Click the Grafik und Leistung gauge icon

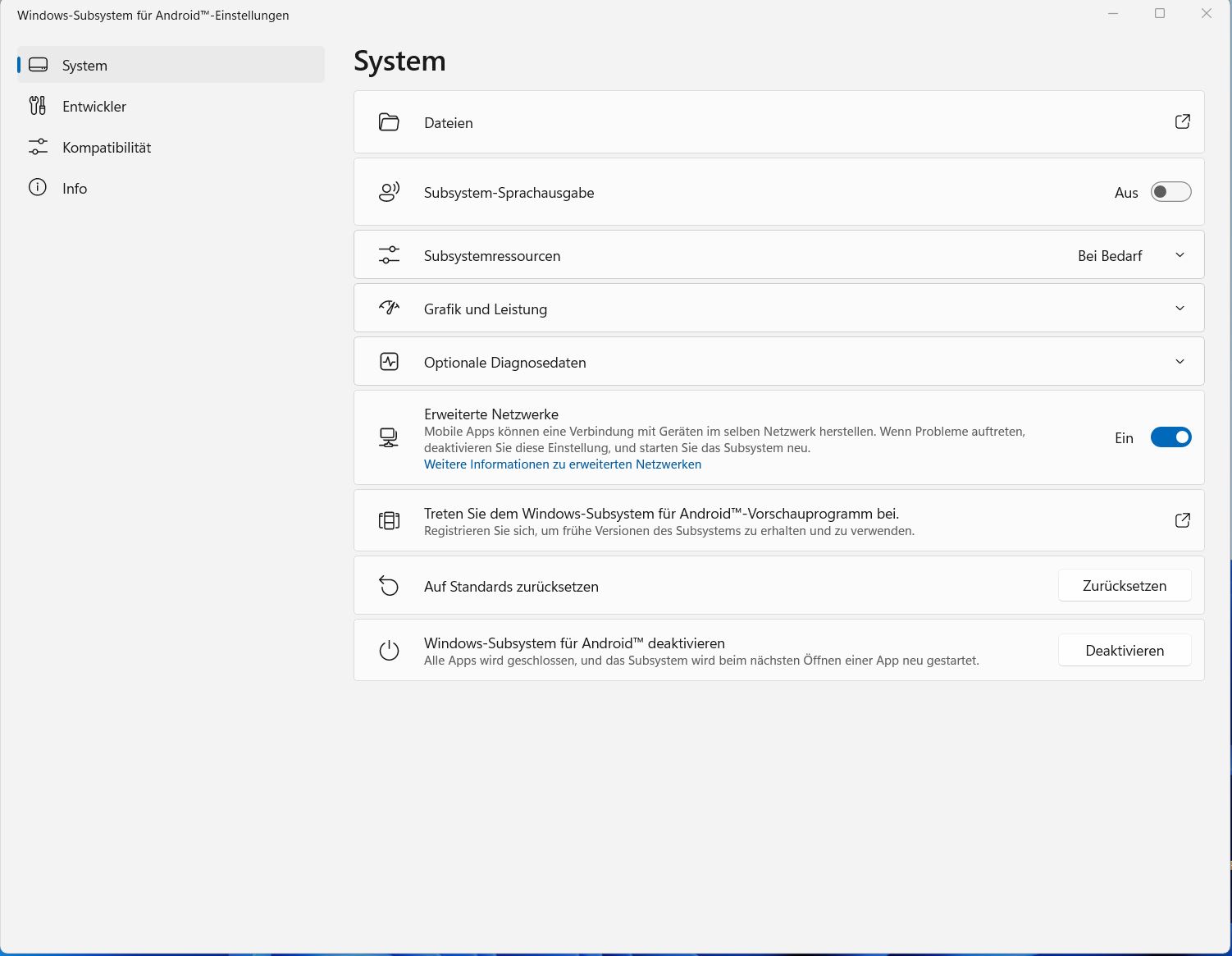389,309
